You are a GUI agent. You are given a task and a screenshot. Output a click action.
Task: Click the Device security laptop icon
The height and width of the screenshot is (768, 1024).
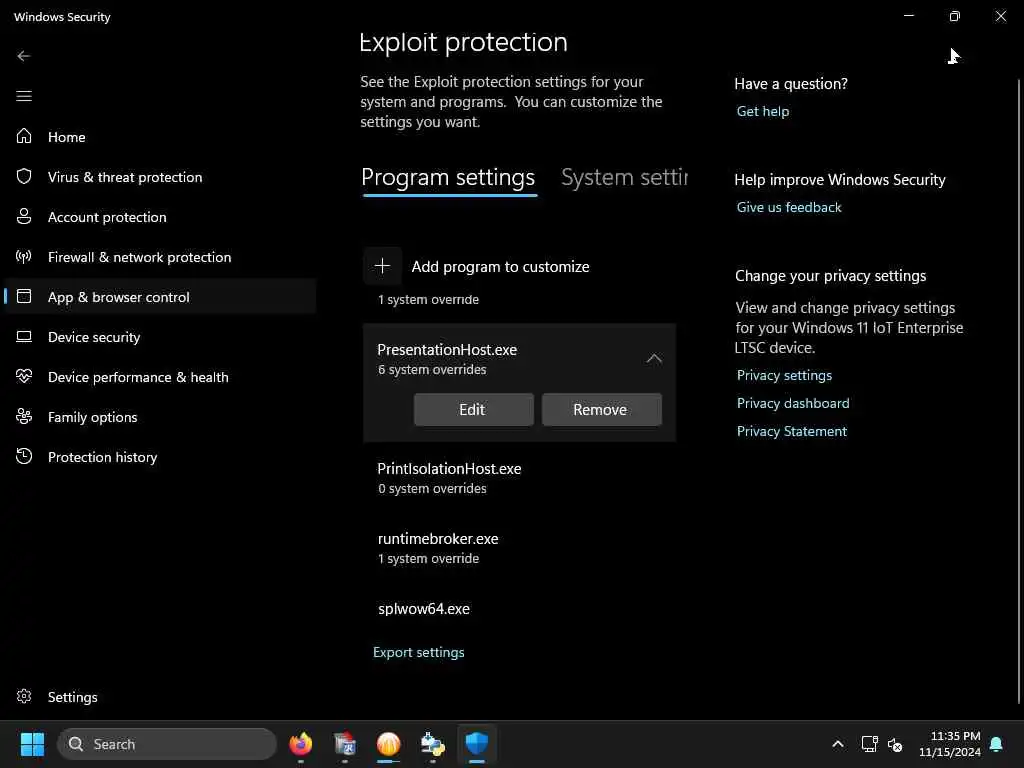(24, 336)
